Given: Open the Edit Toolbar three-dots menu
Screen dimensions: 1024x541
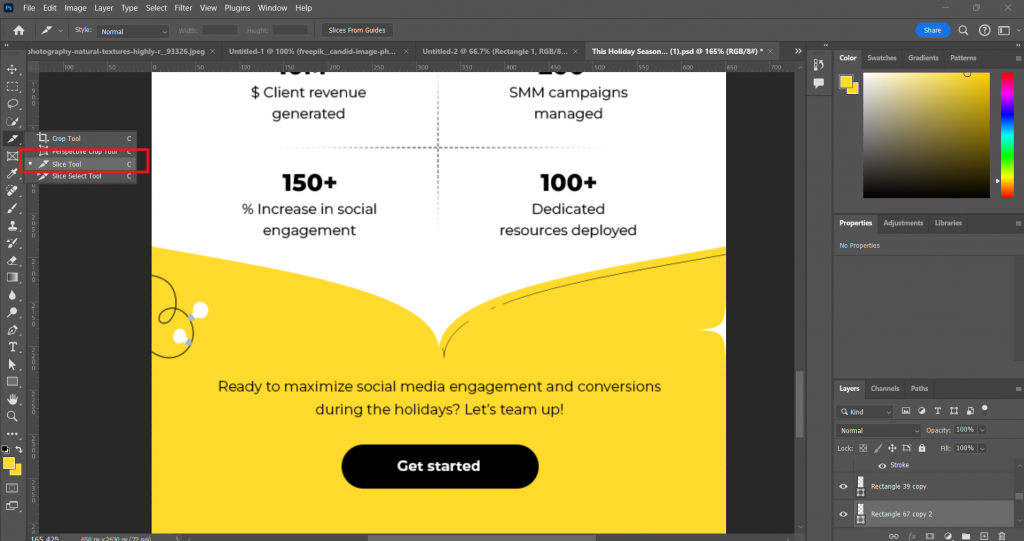Looking at the screenshot, I should 12,433.
